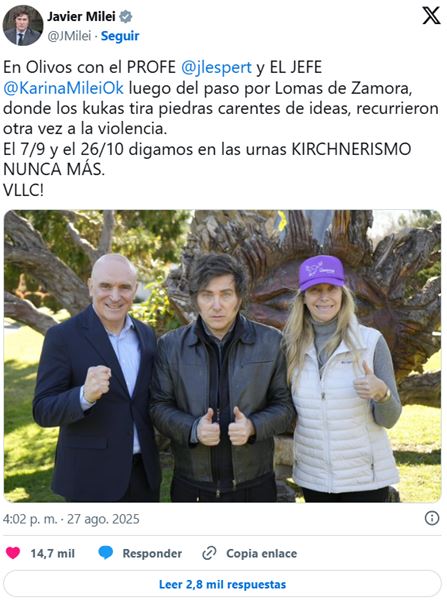Click the Responder label

tap(152, 553)
